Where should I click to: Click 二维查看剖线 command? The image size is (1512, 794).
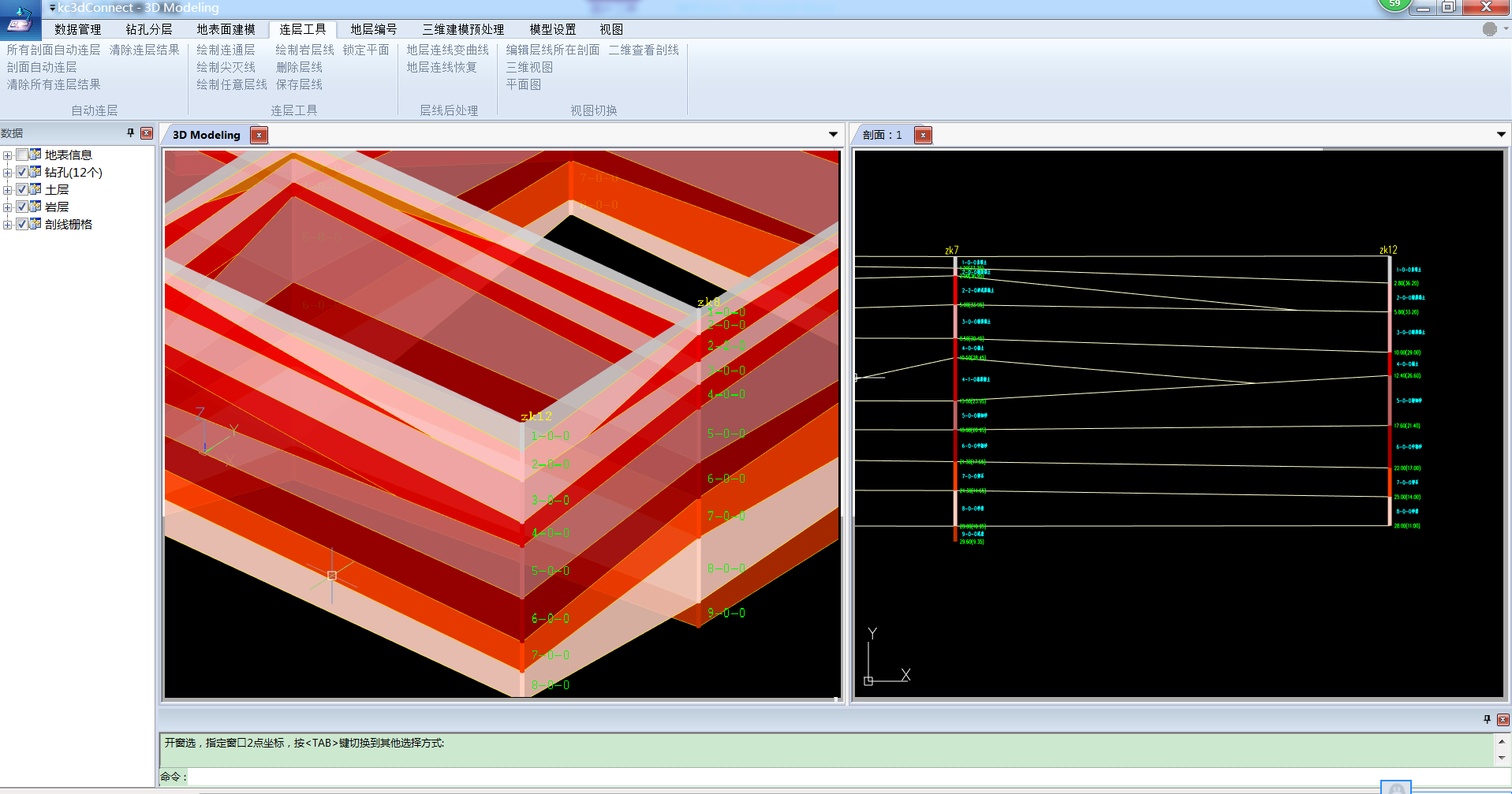(x=644, y=50)
